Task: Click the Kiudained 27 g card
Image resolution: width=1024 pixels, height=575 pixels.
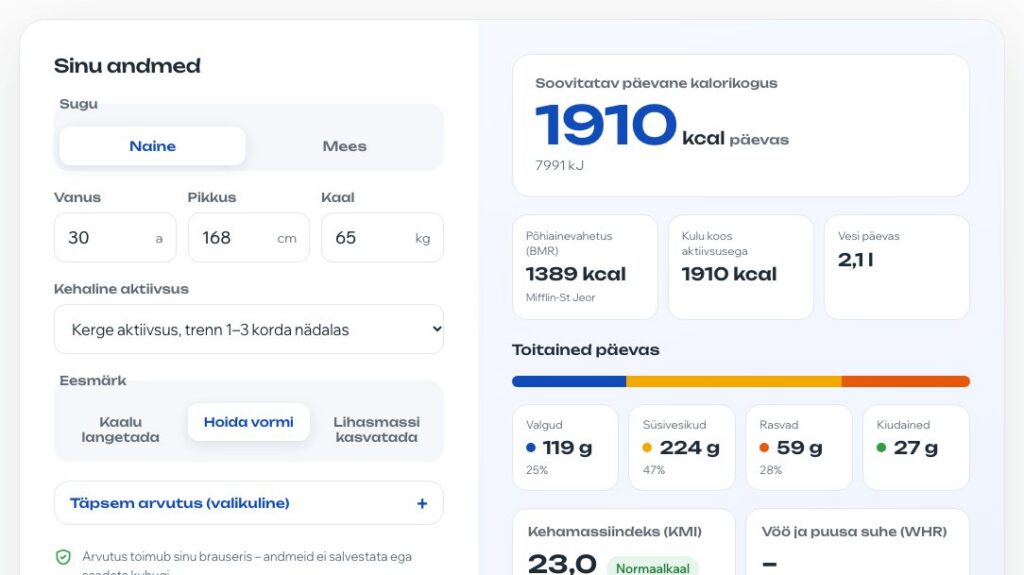Action: [x=916, y=448]
